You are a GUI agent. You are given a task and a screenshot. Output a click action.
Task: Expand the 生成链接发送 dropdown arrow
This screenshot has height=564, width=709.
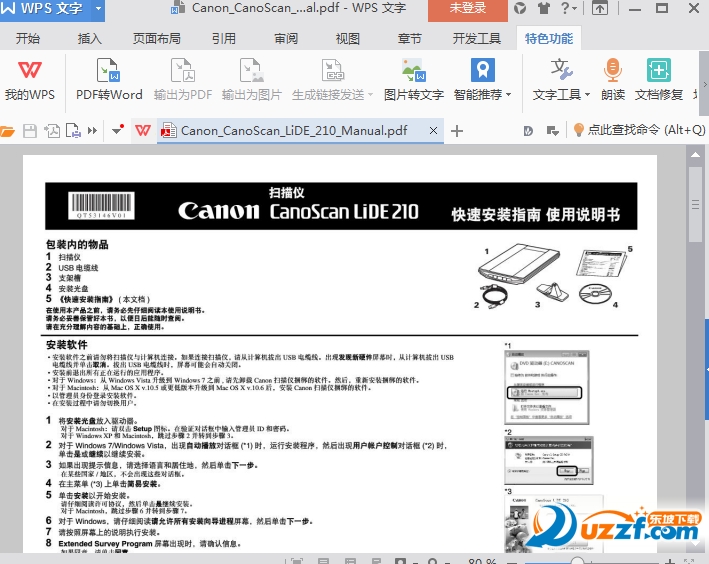pos(370,95)
